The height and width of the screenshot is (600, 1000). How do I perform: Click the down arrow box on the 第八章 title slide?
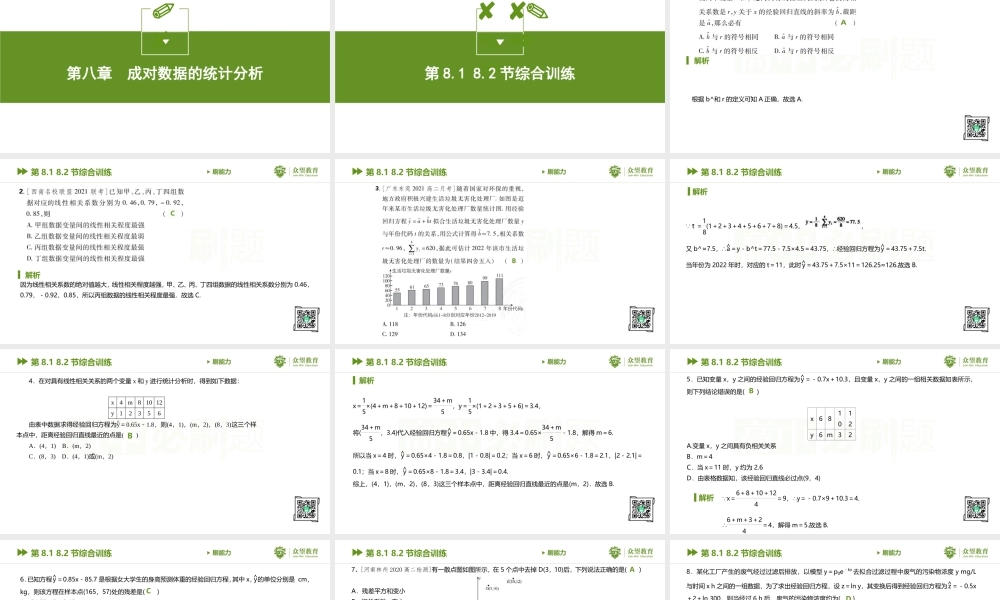click(165, 43)
